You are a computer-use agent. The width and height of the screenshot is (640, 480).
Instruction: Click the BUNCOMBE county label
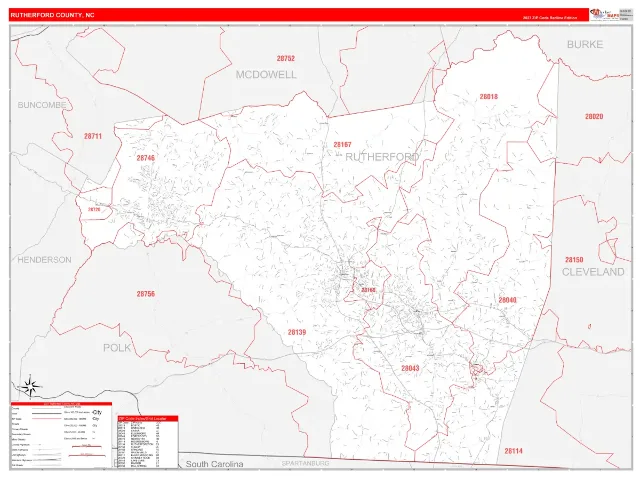coord(42,105)
